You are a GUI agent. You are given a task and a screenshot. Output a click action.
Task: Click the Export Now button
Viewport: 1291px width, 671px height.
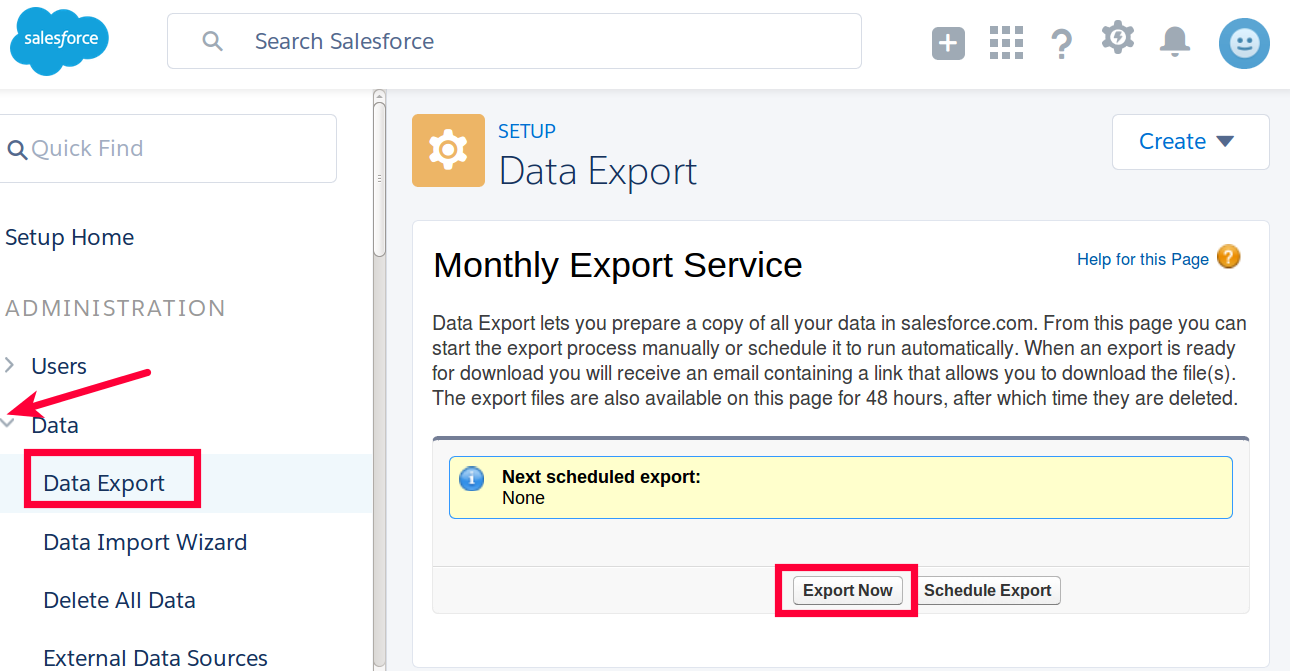click(847, 590)
